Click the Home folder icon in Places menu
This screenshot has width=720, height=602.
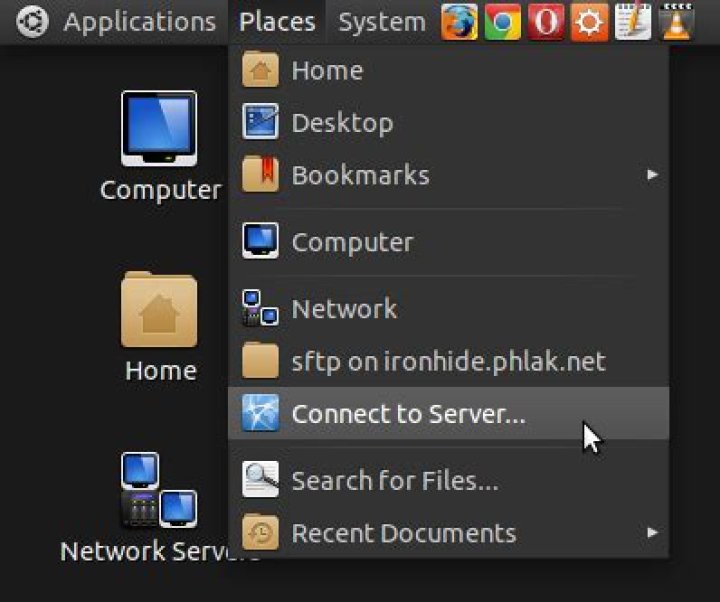[260, 70]
